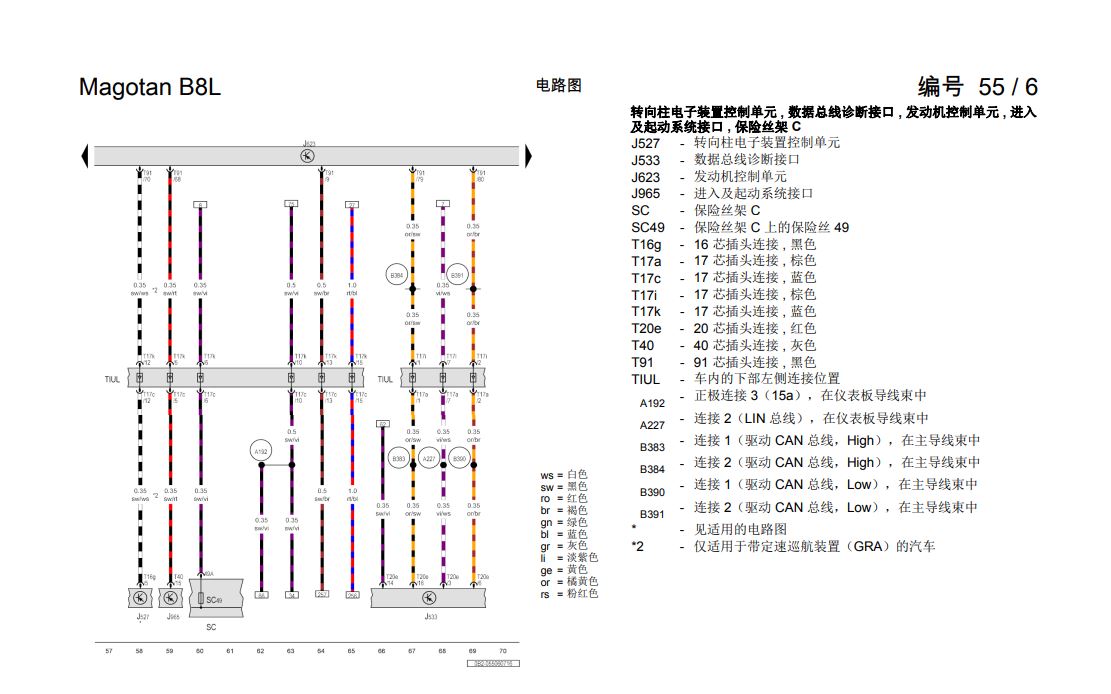
Task: Click track number 66 on the bottom scale
Action: (x=381, y=651)
